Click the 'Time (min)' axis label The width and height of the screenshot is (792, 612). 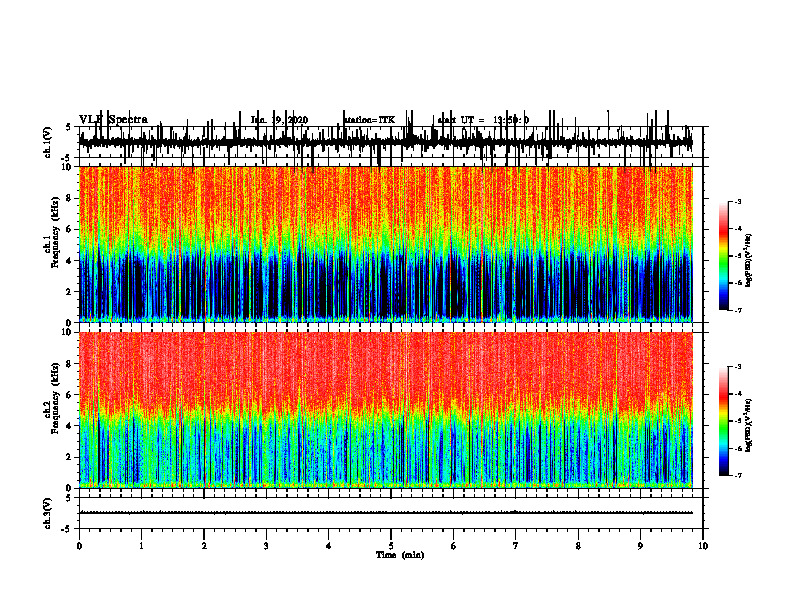(x=400, y=555)
